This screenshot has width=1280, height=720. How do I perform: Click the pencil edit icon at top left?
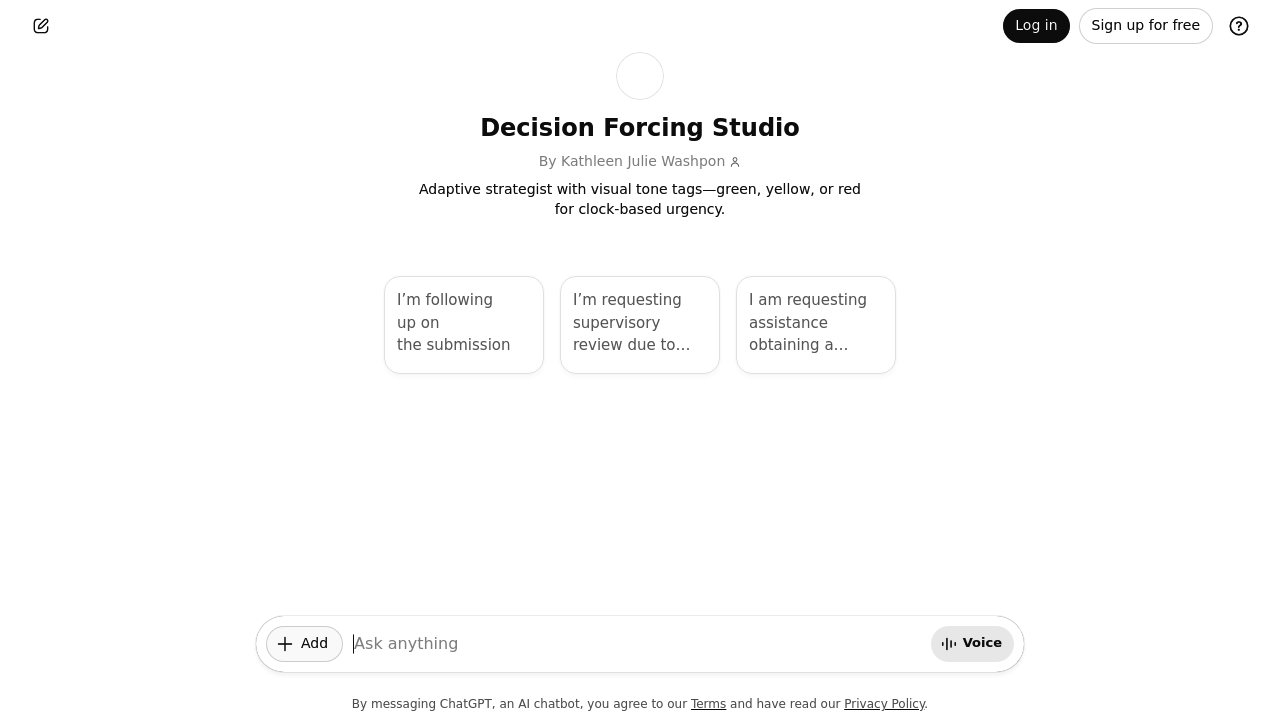tap(41, 25)
